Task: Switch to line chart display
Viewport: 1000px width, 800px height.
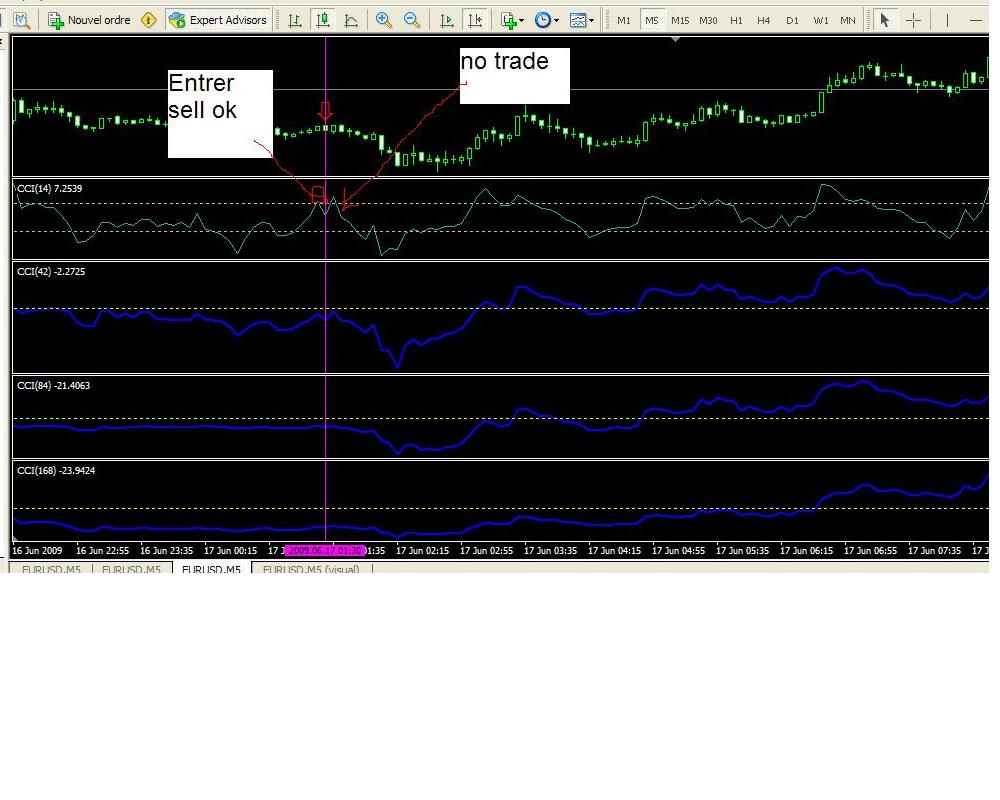Action: pos(351,20)
